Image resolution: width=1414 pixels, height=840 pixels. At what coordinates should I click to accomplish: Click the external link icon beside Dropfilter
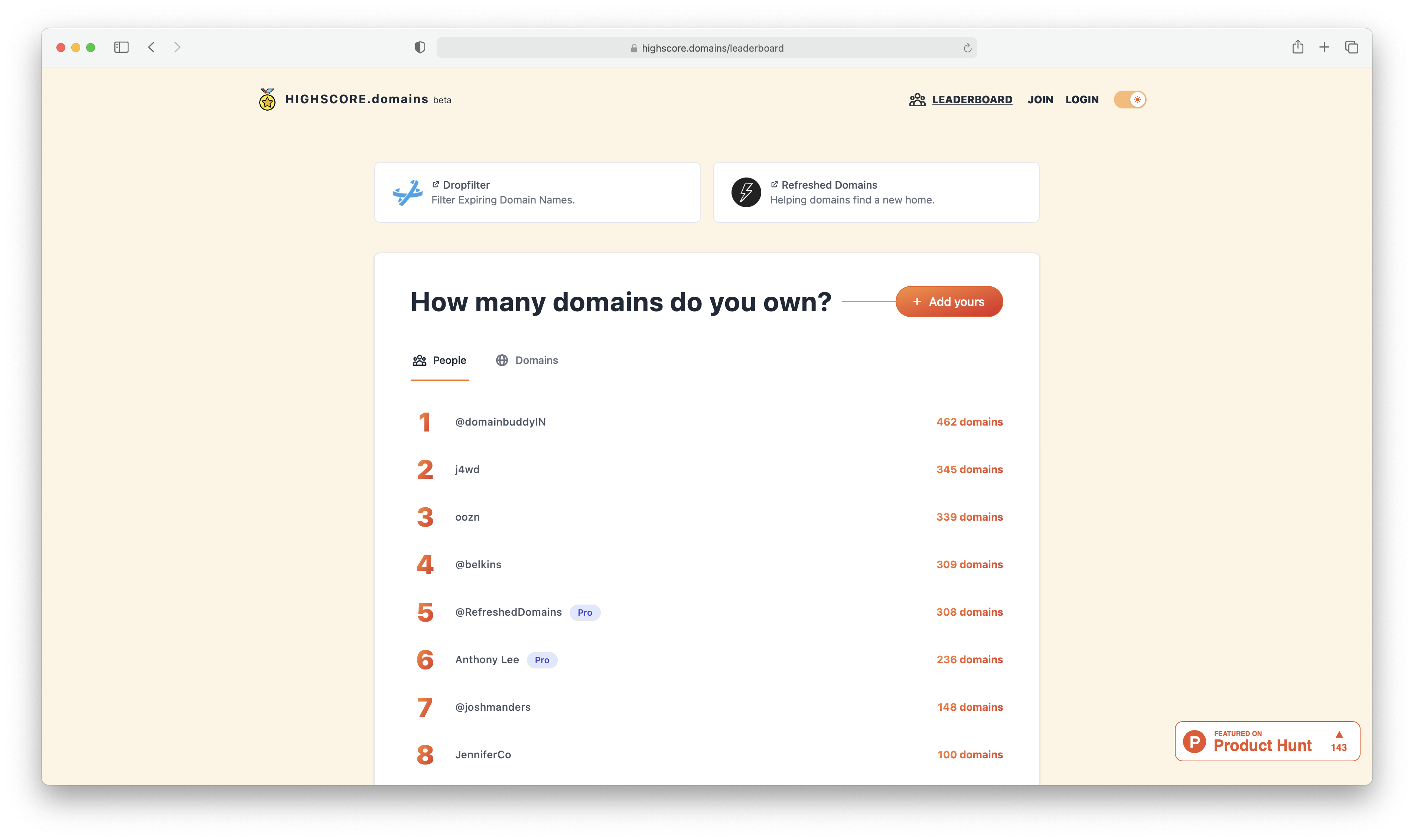click(x=436, y=185)
